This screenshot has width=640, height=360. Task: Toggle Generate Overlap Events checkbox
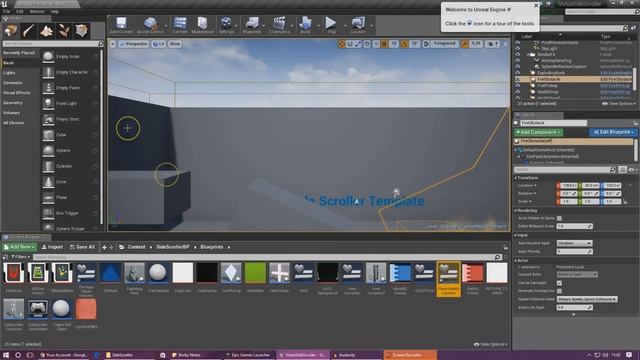[559, 291]
